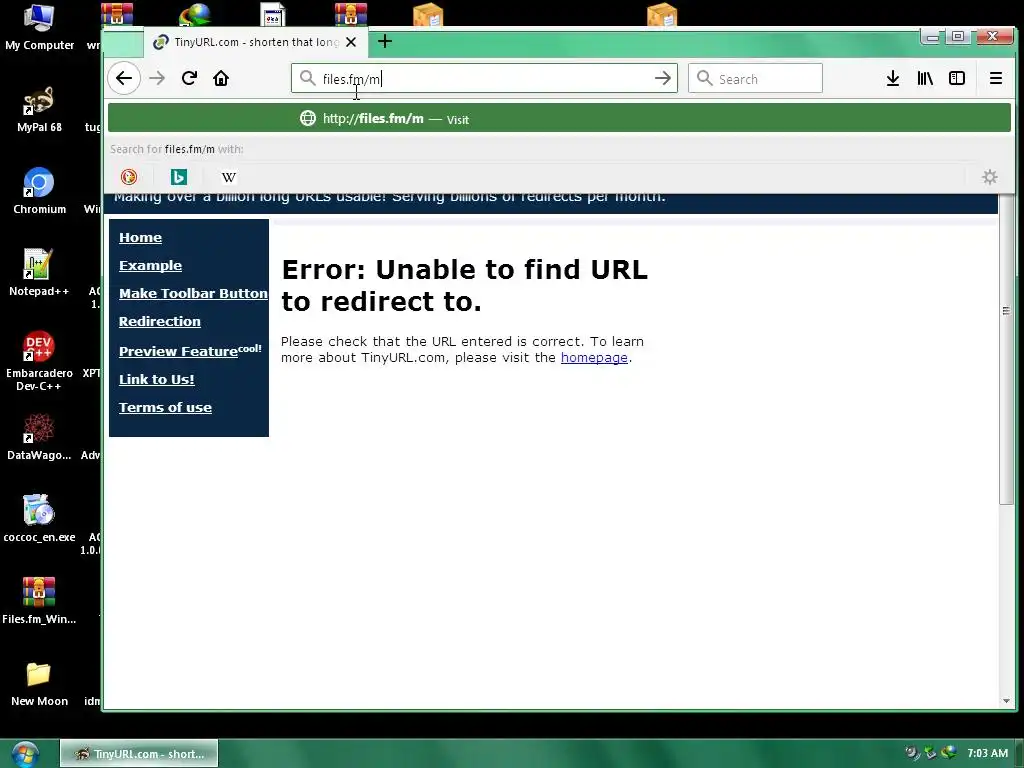This screenshot has height=768, width=1024.
Task: Launch Embarcadero Dev-C++ shortcut
Action: pos(39,361)
